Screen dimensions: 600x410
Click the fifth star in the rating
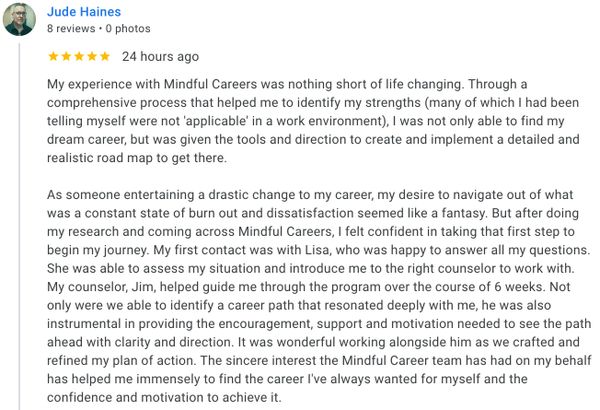105,56
